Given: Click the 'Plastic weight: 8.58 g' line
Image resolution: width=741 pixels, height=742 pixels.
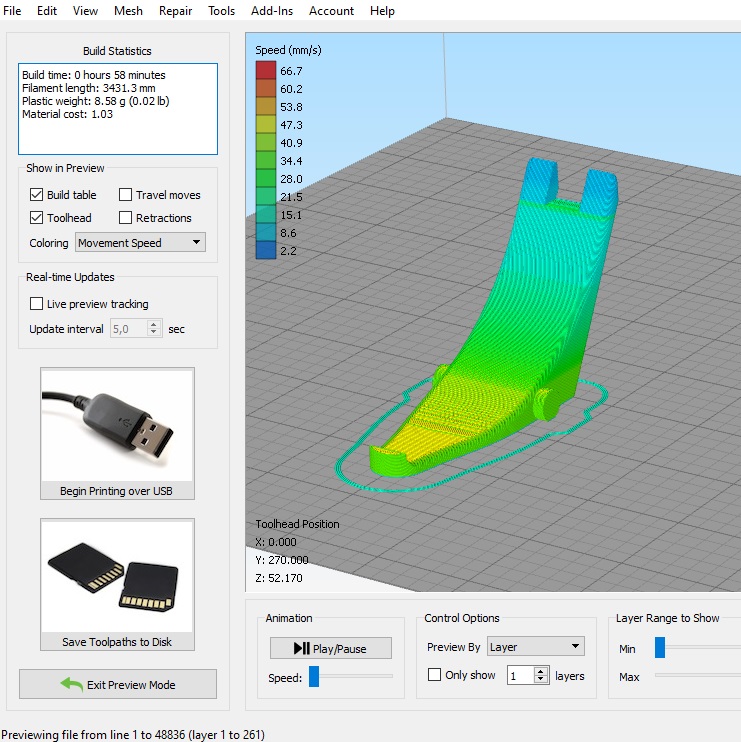Looking at the screenshot, I should [96, 101].
